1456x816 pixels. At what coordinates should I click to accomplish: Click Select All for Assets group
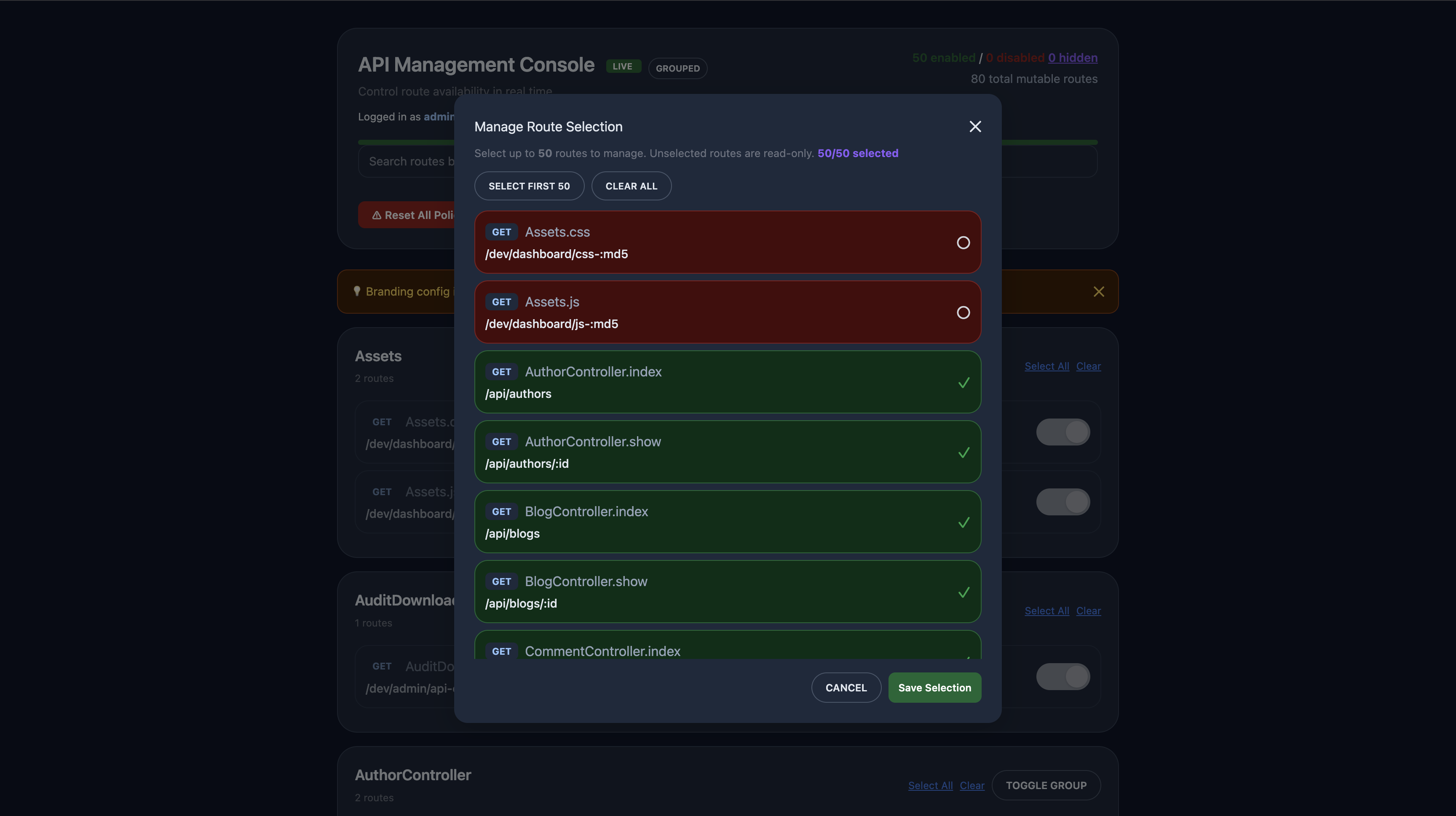click(1047, 366)
